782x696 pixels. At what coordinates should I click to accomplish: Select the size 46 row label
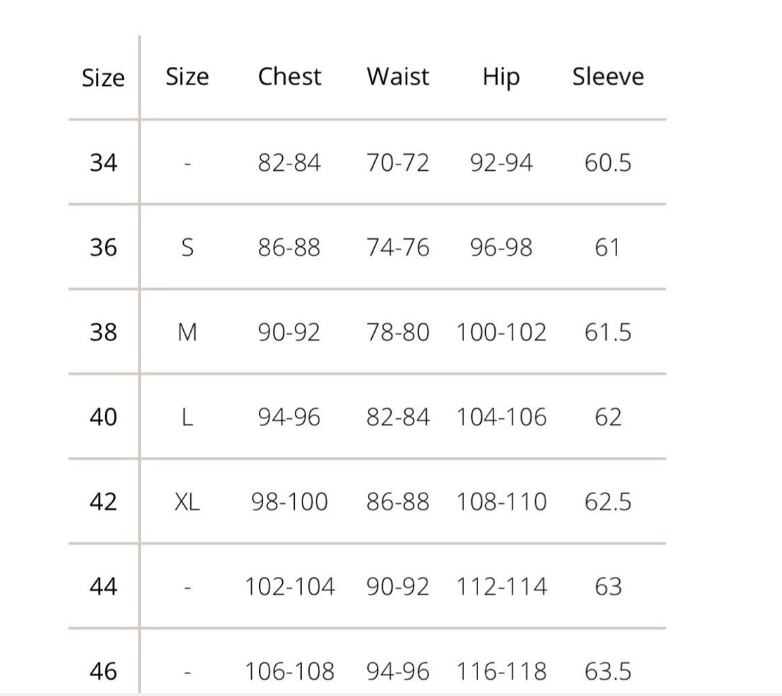coord(103,672)
